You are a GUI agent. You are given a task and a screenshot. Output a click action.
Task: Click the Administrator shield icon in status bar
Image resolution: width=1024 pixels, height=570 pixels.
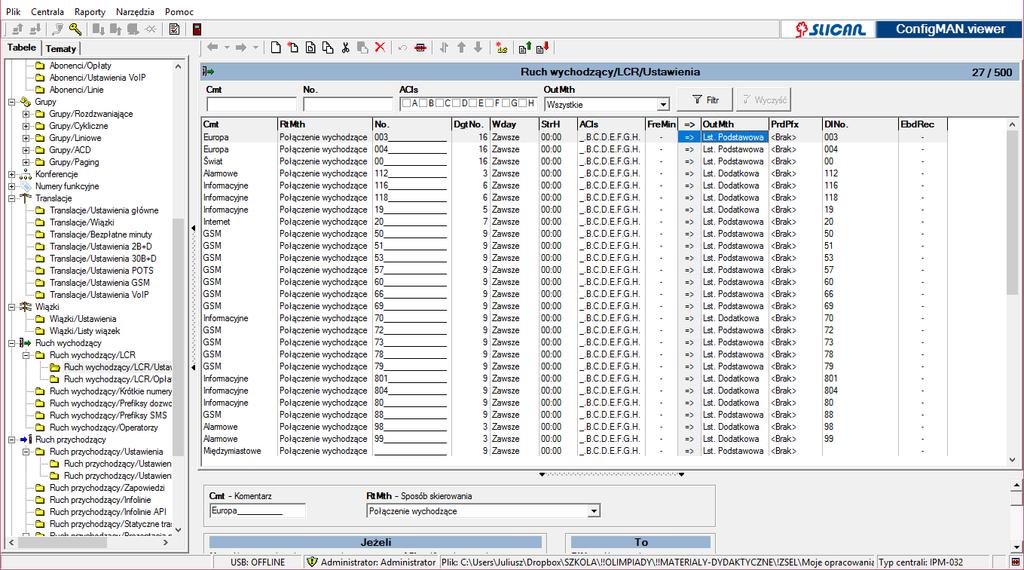(312, 562)
